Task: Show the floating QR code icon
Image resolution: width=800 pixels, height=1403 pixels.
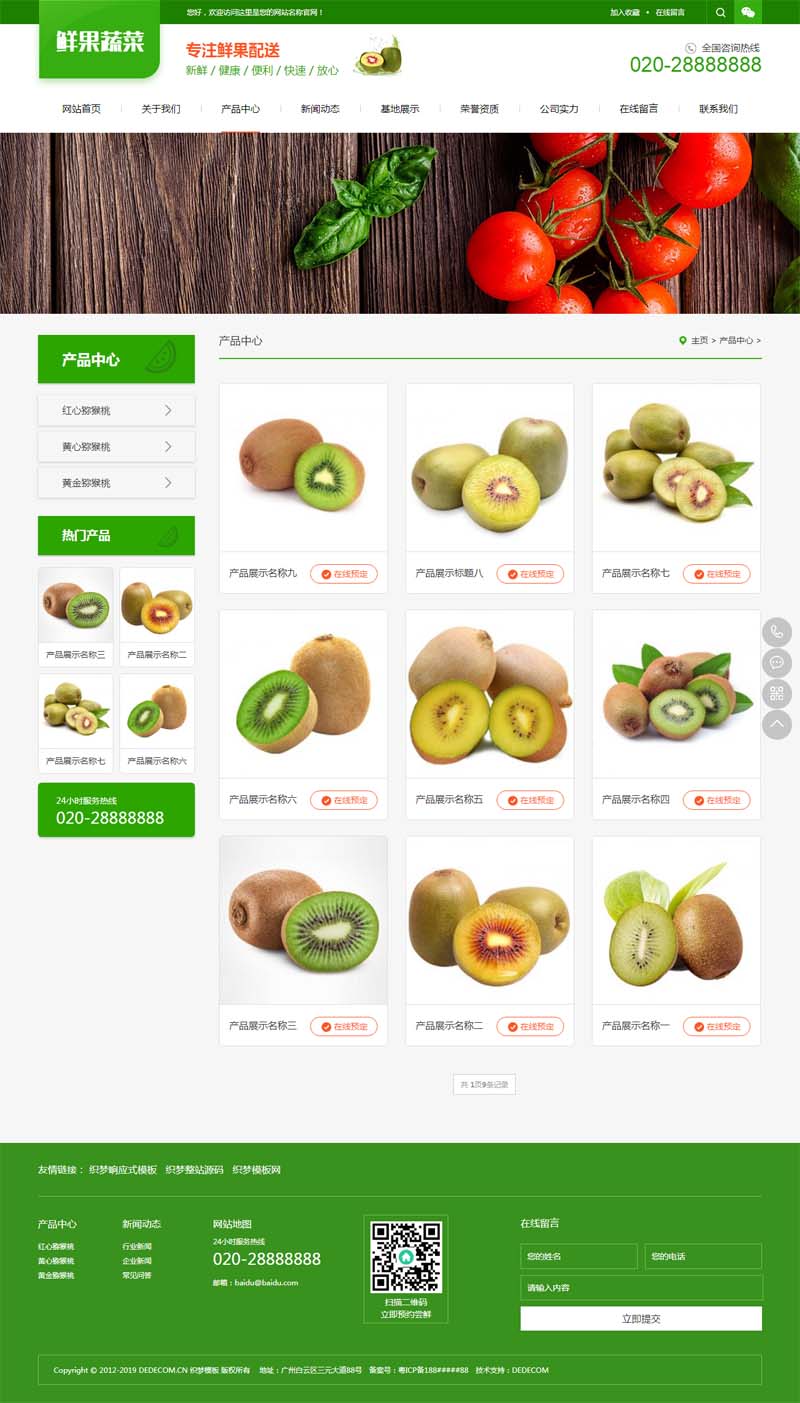Action: 777,694
